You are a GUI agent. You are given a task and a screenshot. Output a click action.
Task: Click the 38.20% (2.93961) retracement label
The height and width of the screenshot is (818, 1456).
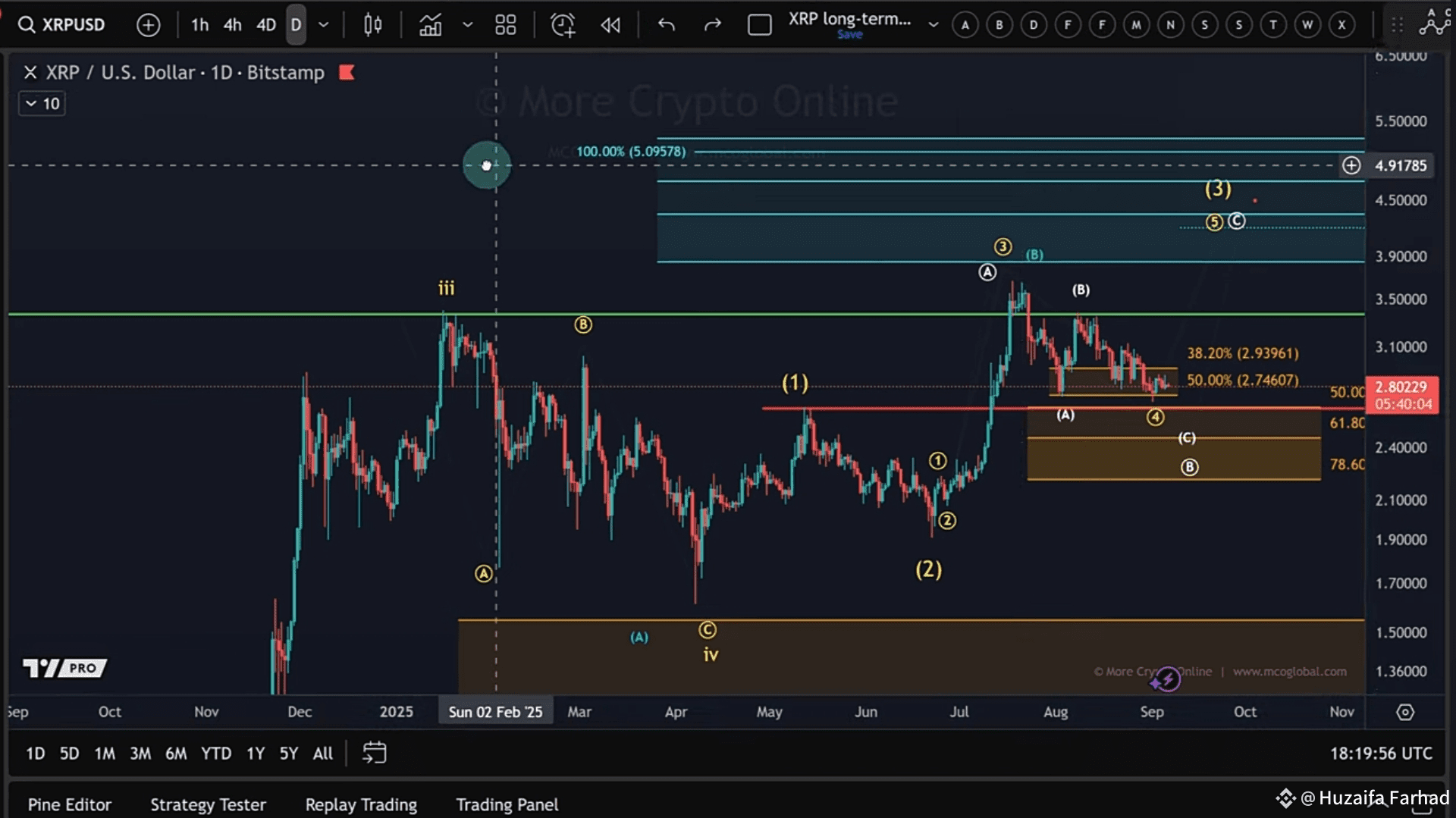coord(1243,353)
